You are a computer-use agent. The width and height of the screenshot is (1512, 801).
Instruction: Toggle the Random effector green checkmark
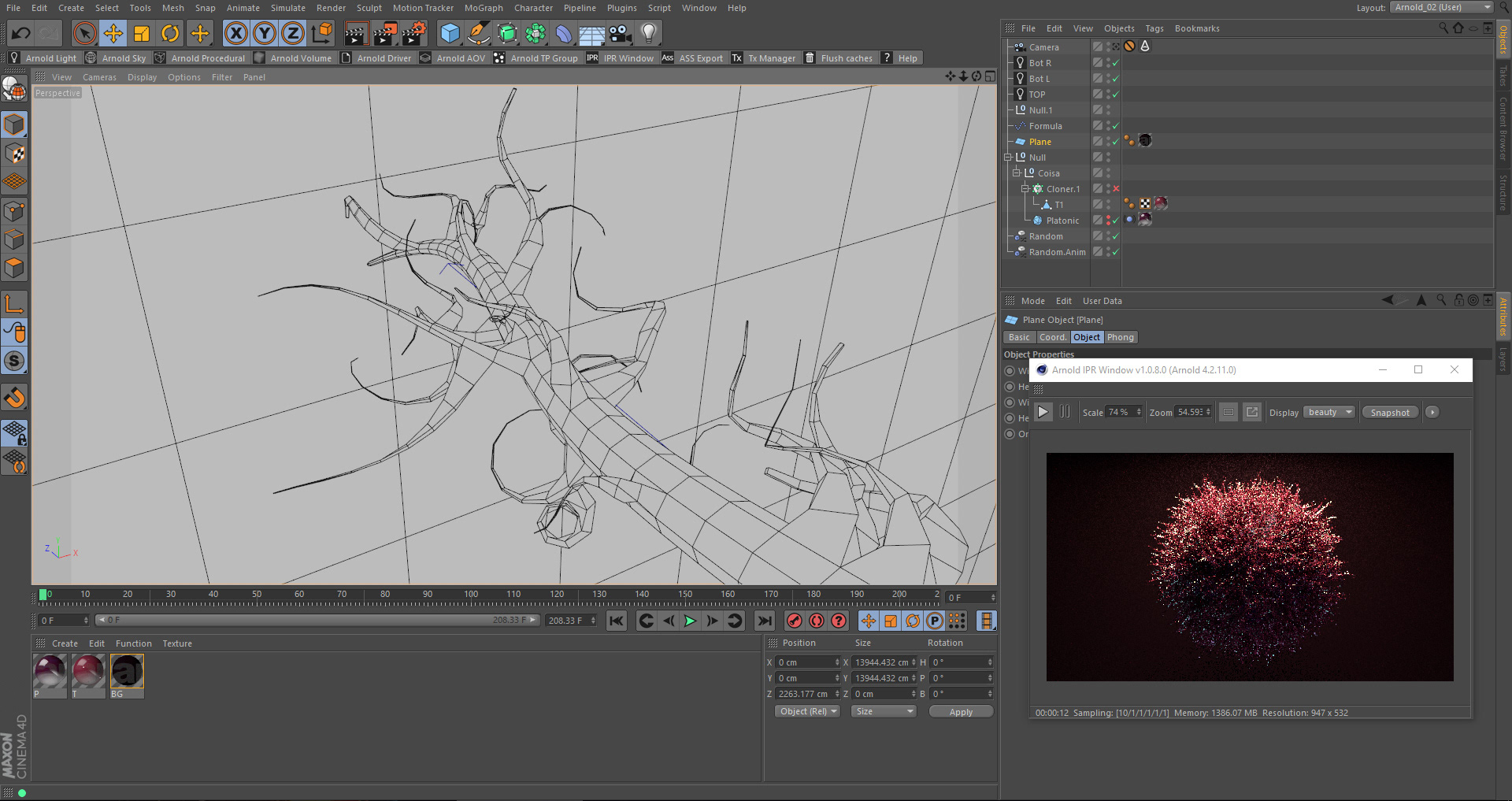[x=1115, y=236]
